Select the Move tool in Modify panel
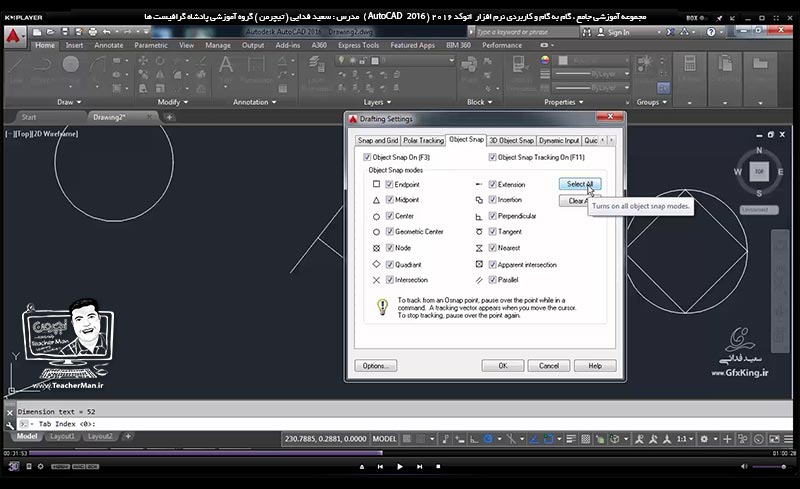Image resolution: width=800 pixels, height=489 pixels. [x=143, y=61]
